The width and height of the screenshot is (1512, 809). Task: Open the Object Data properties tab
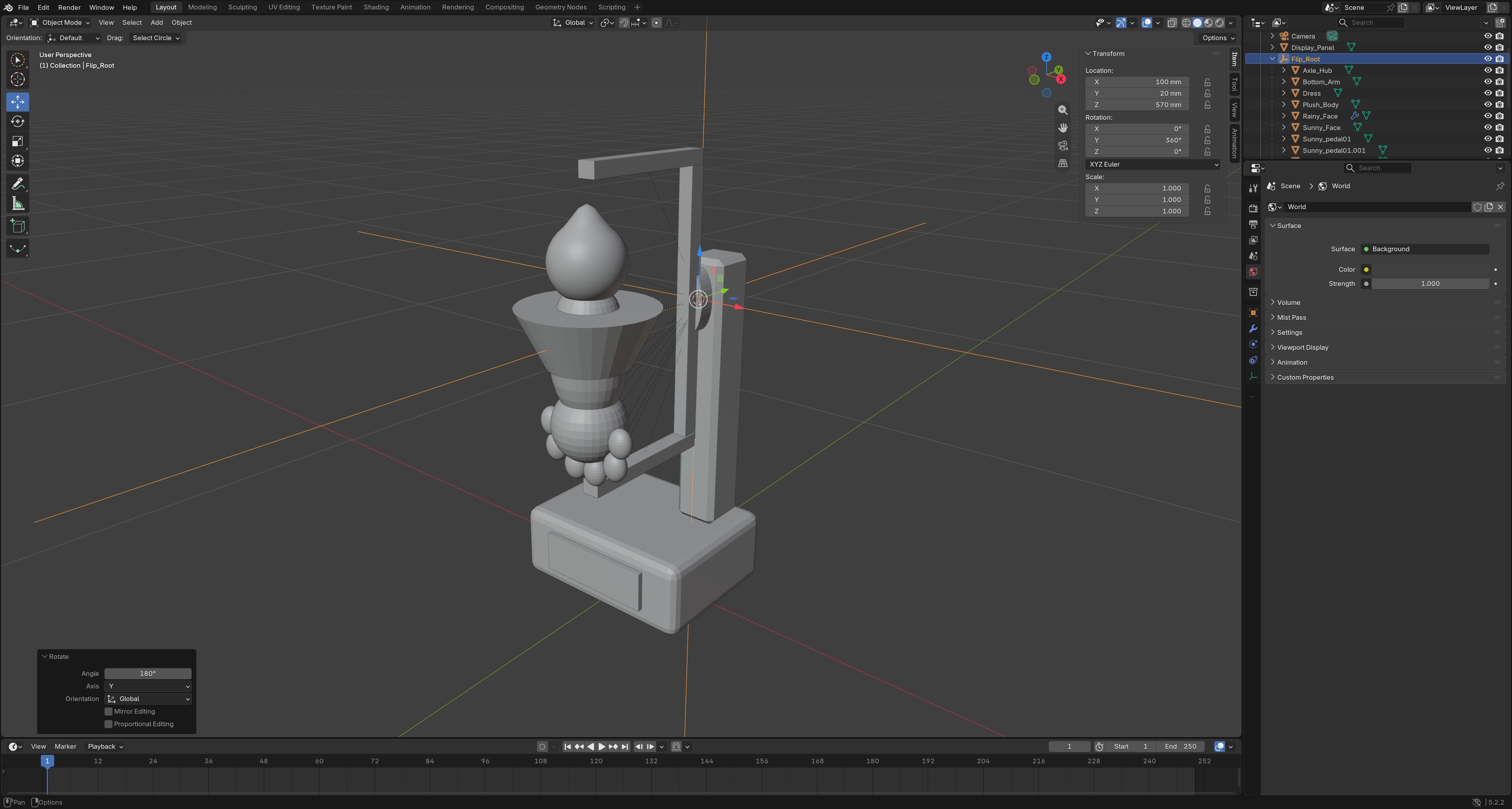click(1253, 376)
